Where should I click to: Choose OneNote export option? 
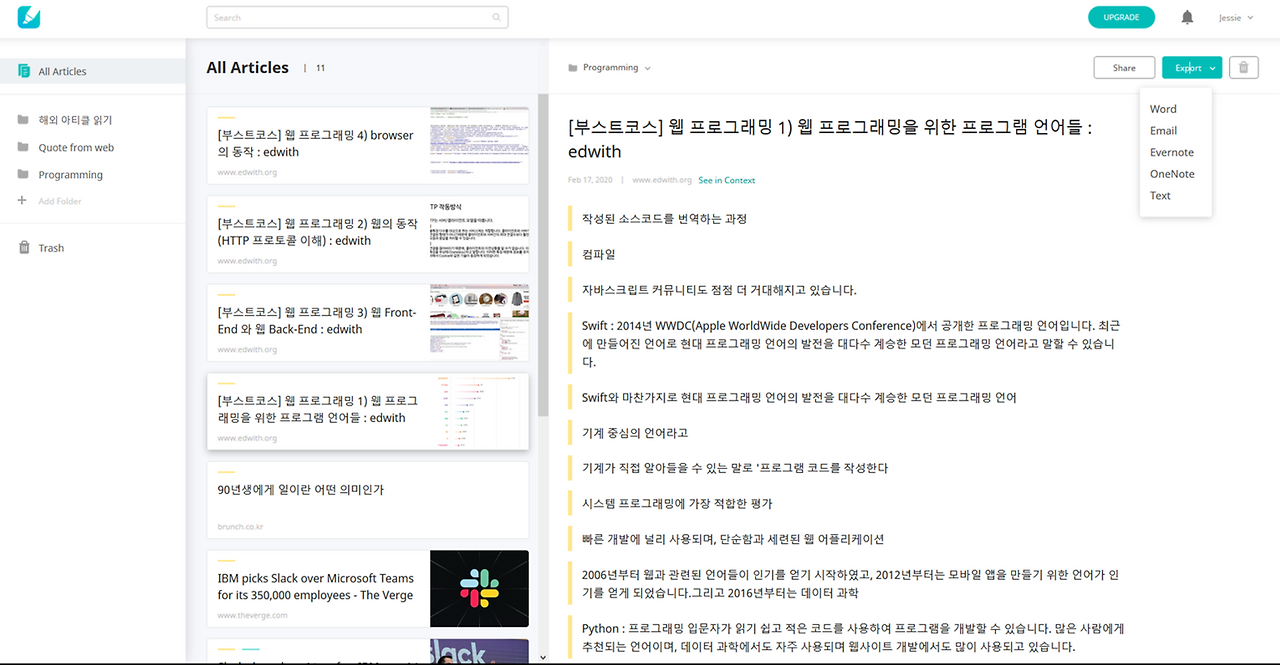1172,174
